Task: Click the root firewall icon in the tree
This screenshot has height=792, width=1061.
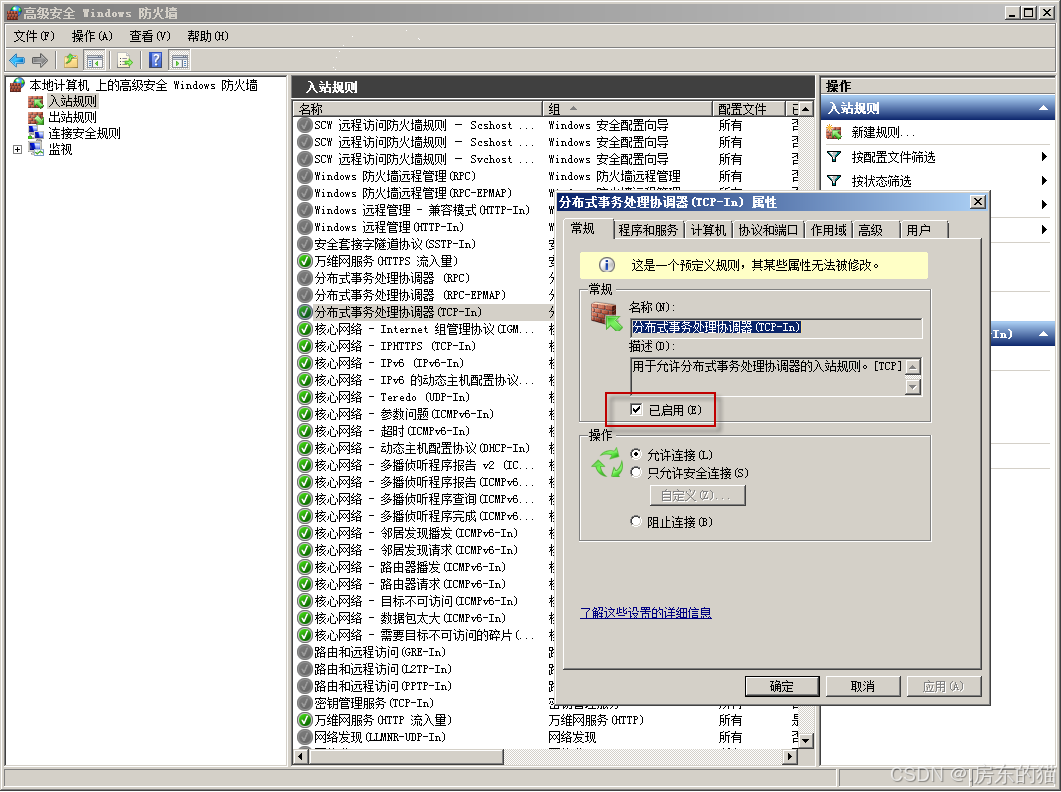Action: pyautogui.click(x=18, y=85)
